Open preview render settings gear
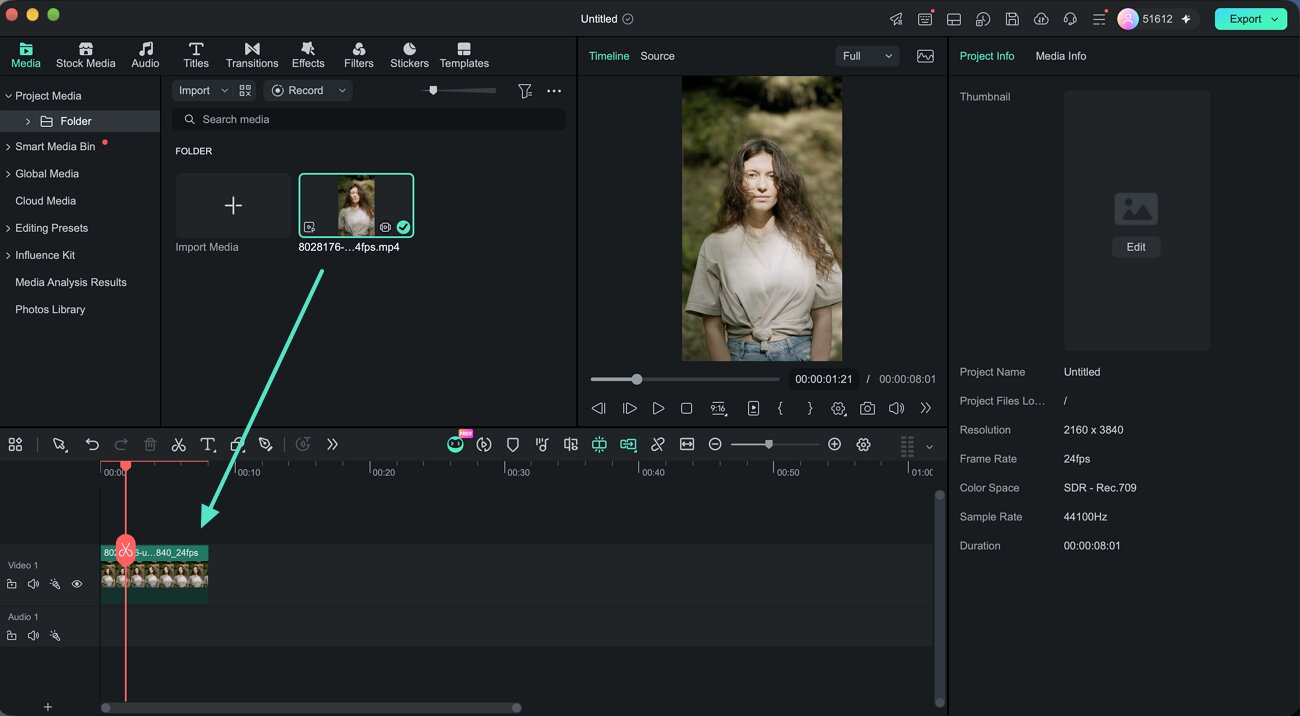The height and width of the screenshot is (716, 1300). click(838, 408)
